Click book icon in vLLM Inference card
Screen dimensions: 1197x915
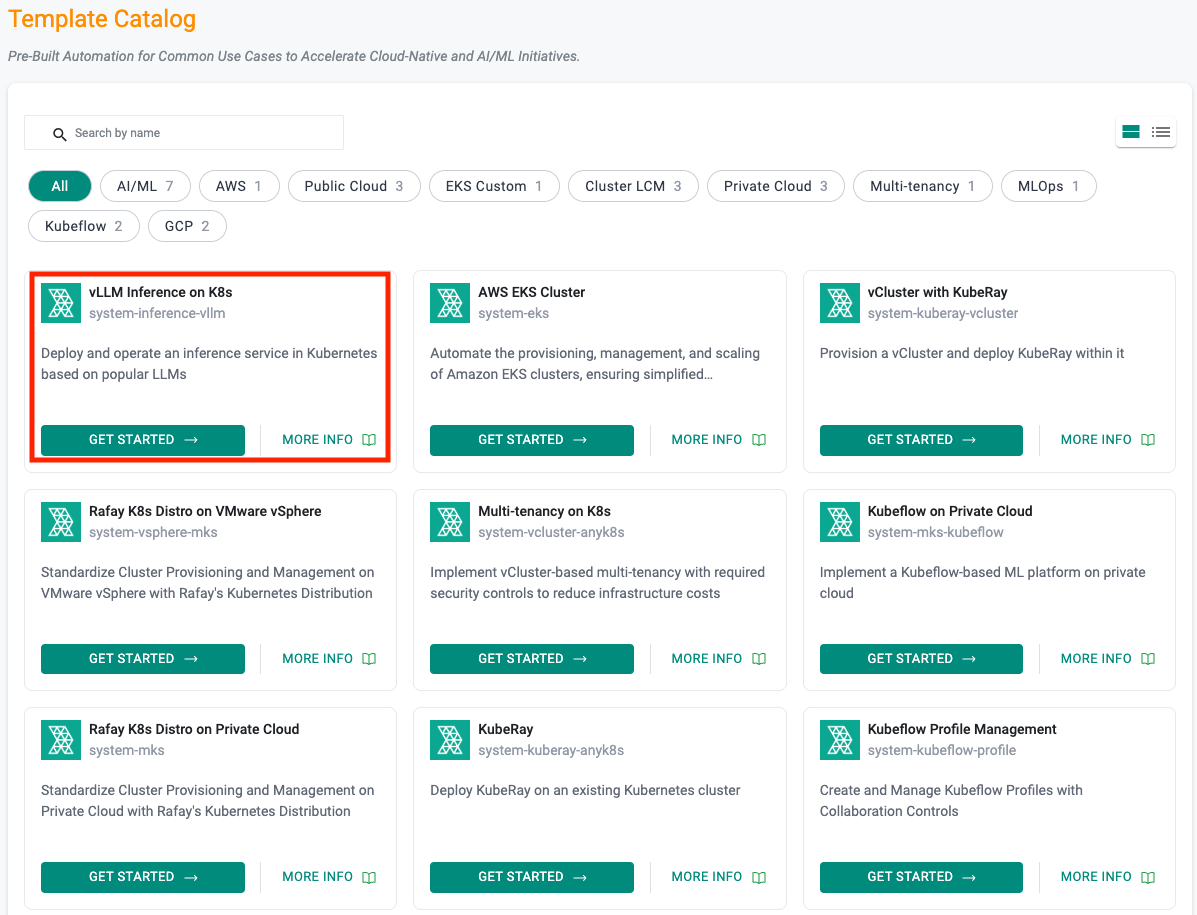(x=369, y=440)
